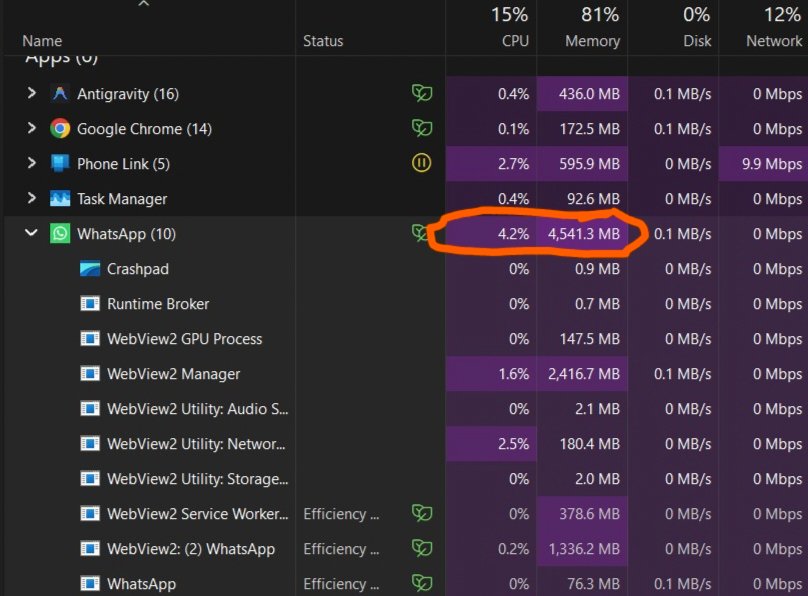Click the 595.9 MB memory value
Screen dimensions: 808x596
[x=590, y=164]
